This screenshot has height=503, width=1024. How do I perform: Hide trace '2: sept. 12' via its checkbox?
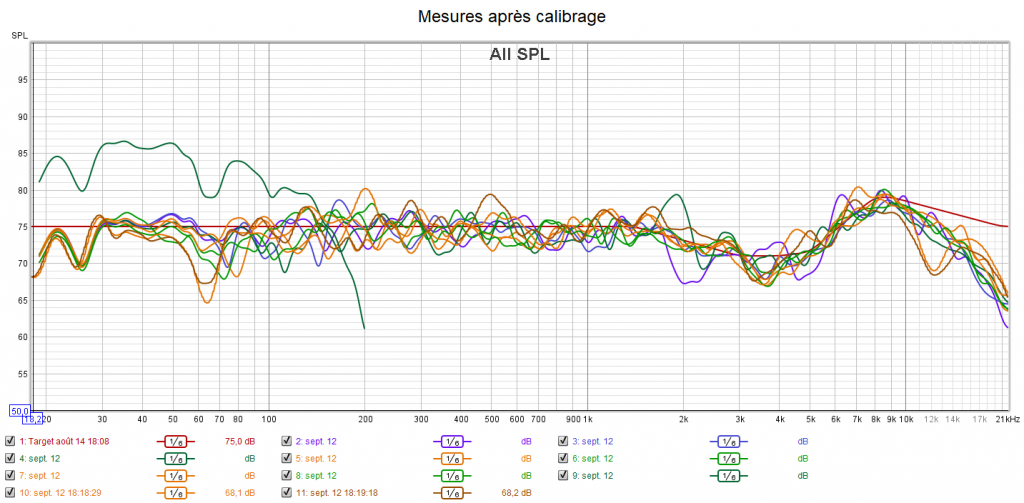[x=286, y=441]
